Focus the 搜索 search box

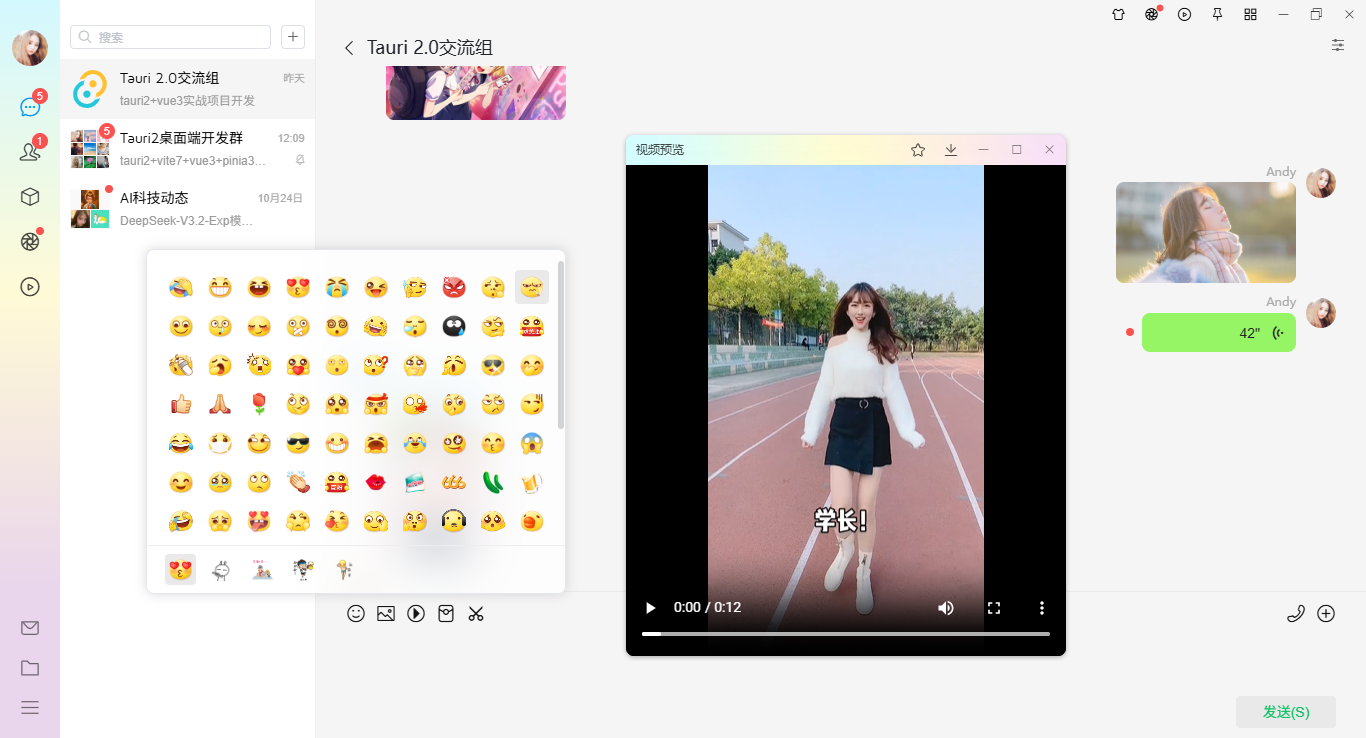171,37
